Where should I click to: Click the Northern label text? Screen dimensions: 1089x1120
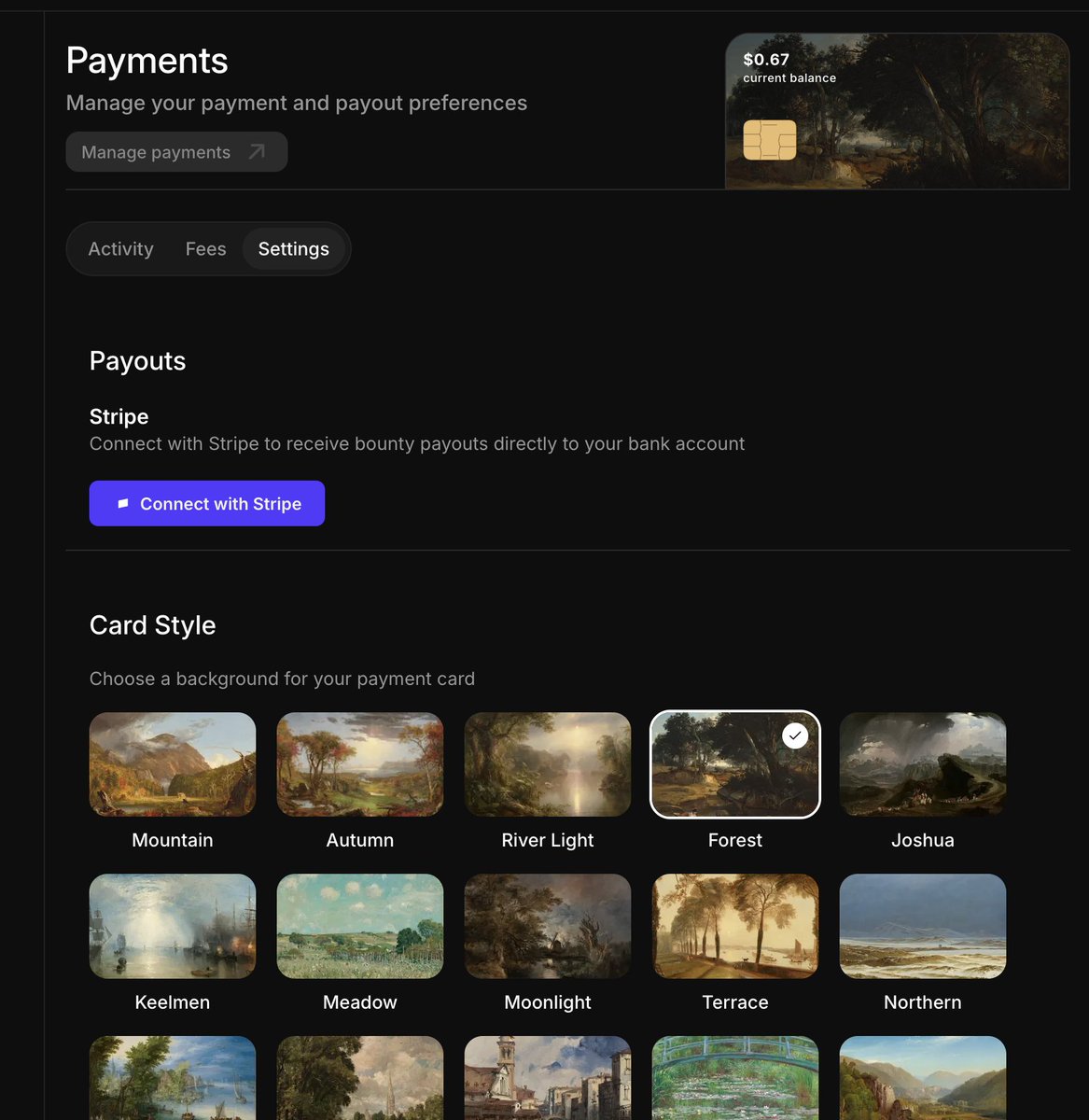click(x=923, y=1002)
